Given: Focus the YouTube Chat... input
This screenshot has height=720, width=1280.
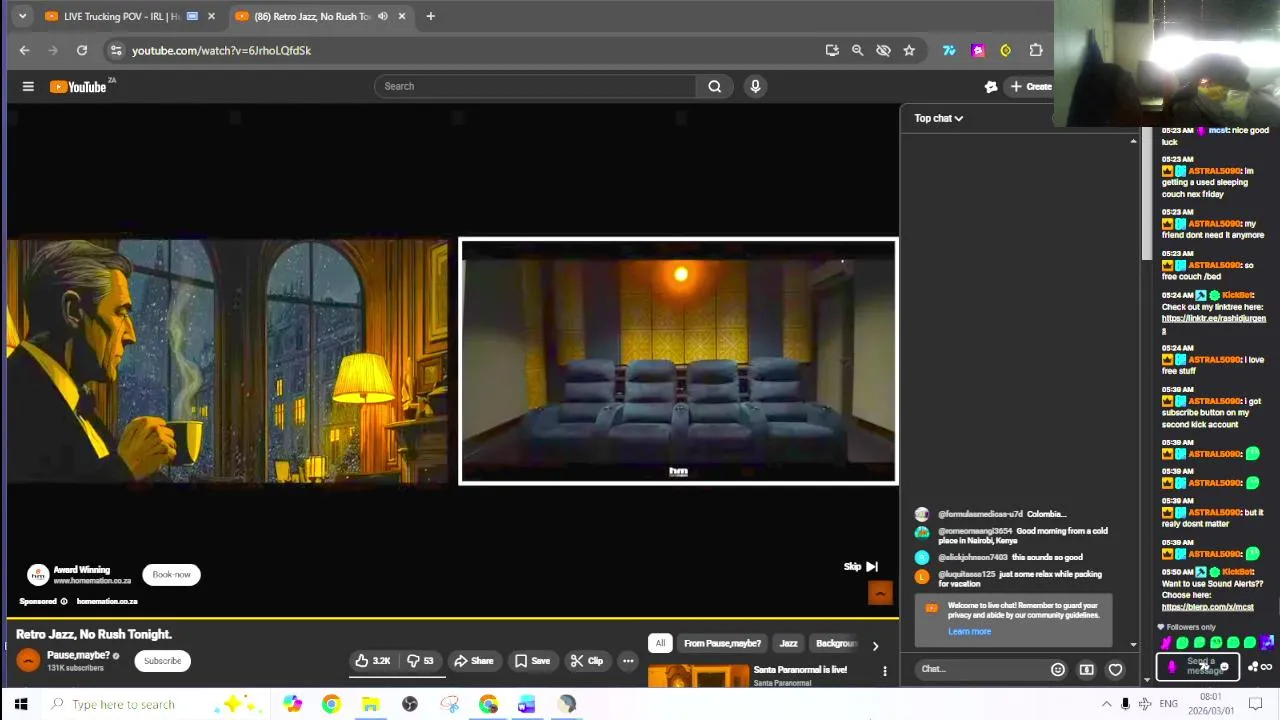Looking at the screenshot, I should point(980,669).
